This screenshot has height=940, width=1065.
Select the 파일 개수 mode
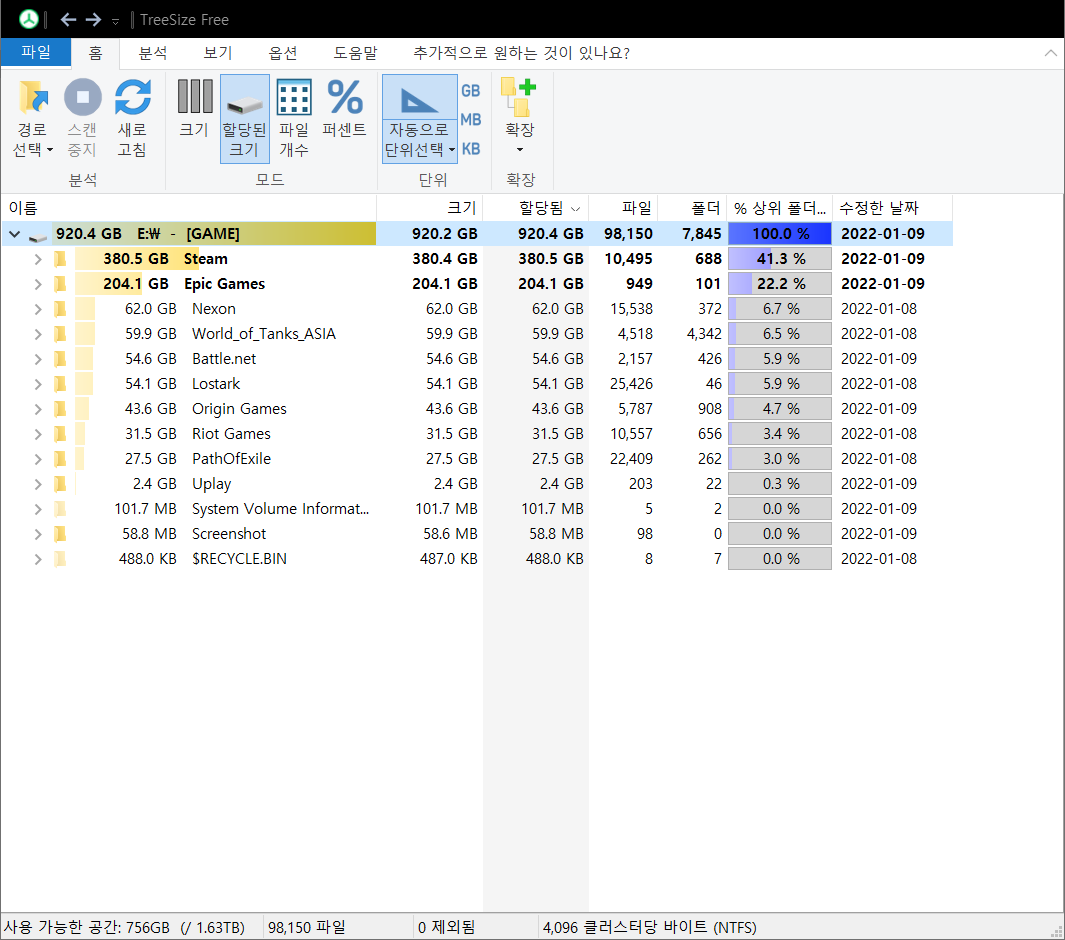tap(294, 119)
